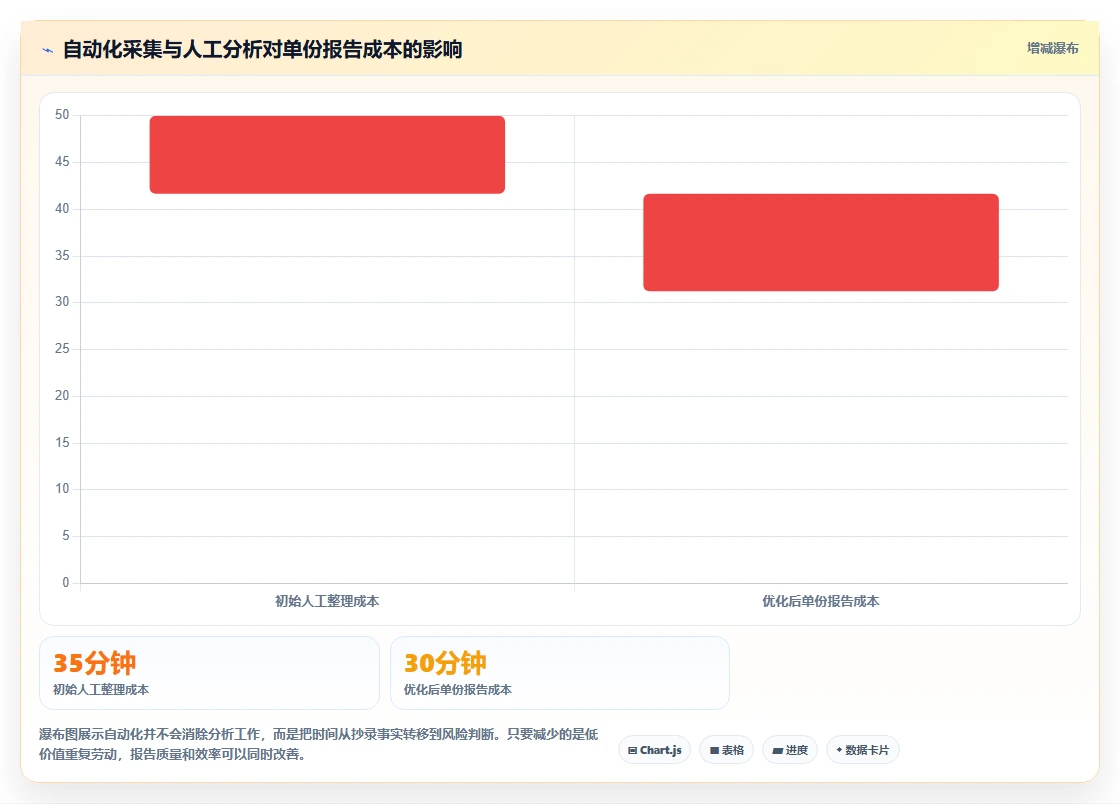The height and width of the screenshot is (804, 1120).
Task: Click y-axis tick value 35
Action: [62, 256]
